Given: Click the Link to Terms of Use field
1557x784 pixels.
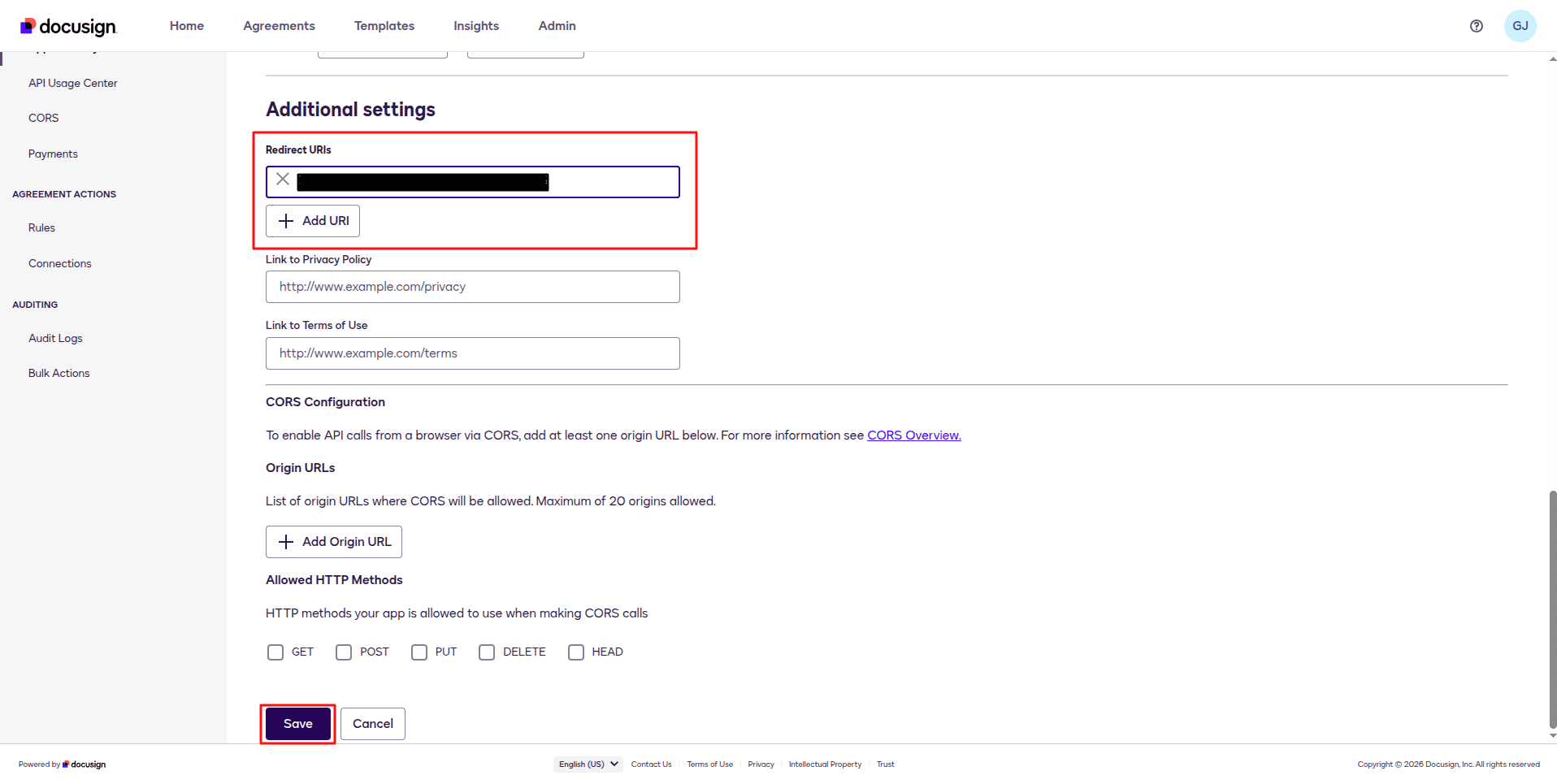Looking at the screenshot, I should pyautogui.click(x=473, y=353).
